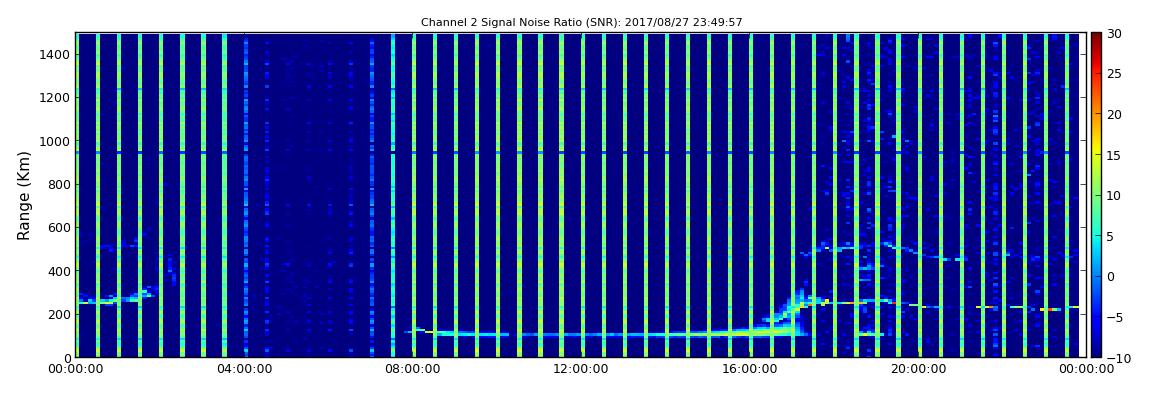The width and height of the screenshot is (1150, 407).
Task: Click the 'Range (Km)' axis label
Action: tap(23, 195)
